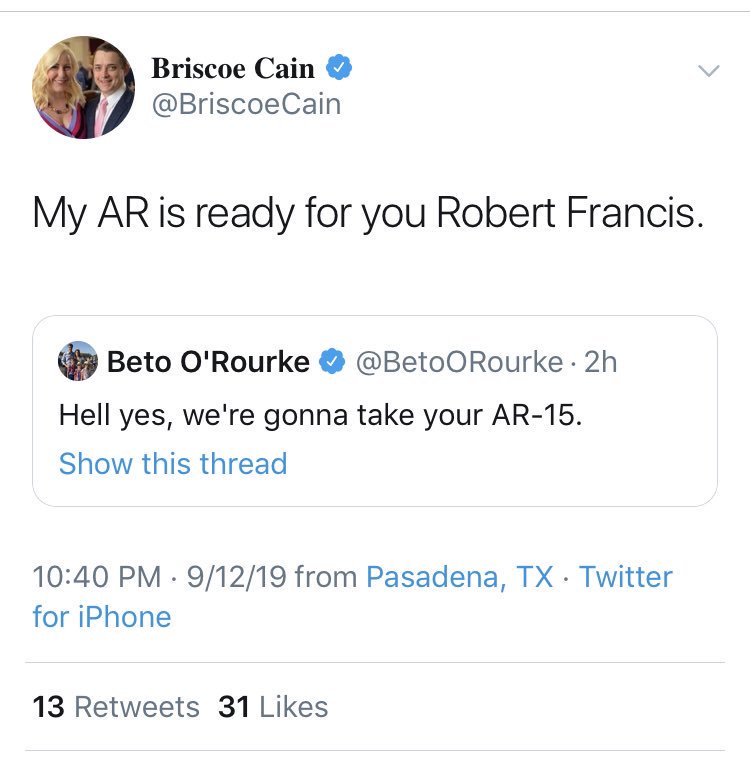Open the quoted tweet text about AR-15
Screen dimensions: 750x770
(321, 415)
